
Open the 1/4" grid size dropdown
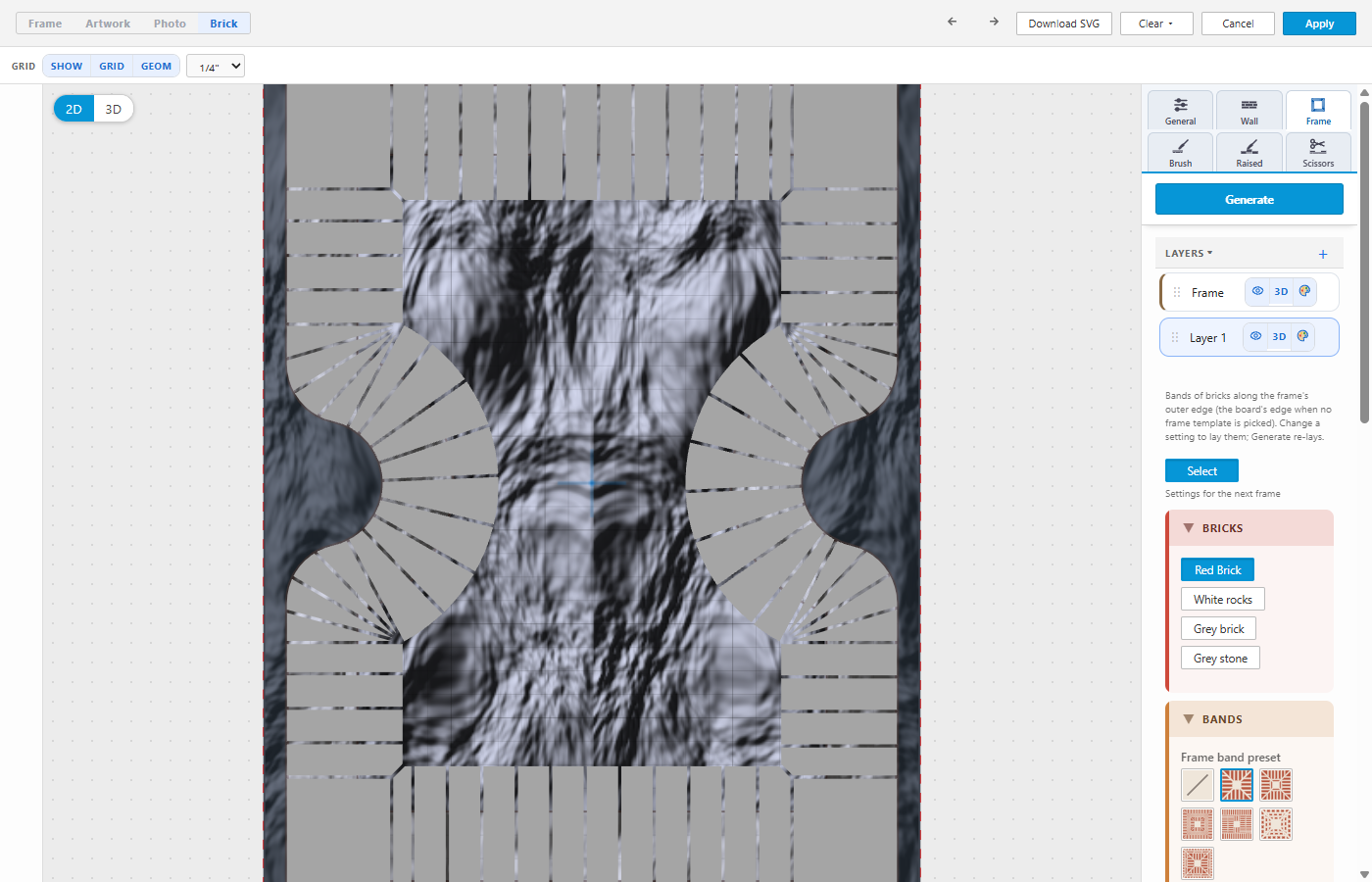[x=216, y=67]
